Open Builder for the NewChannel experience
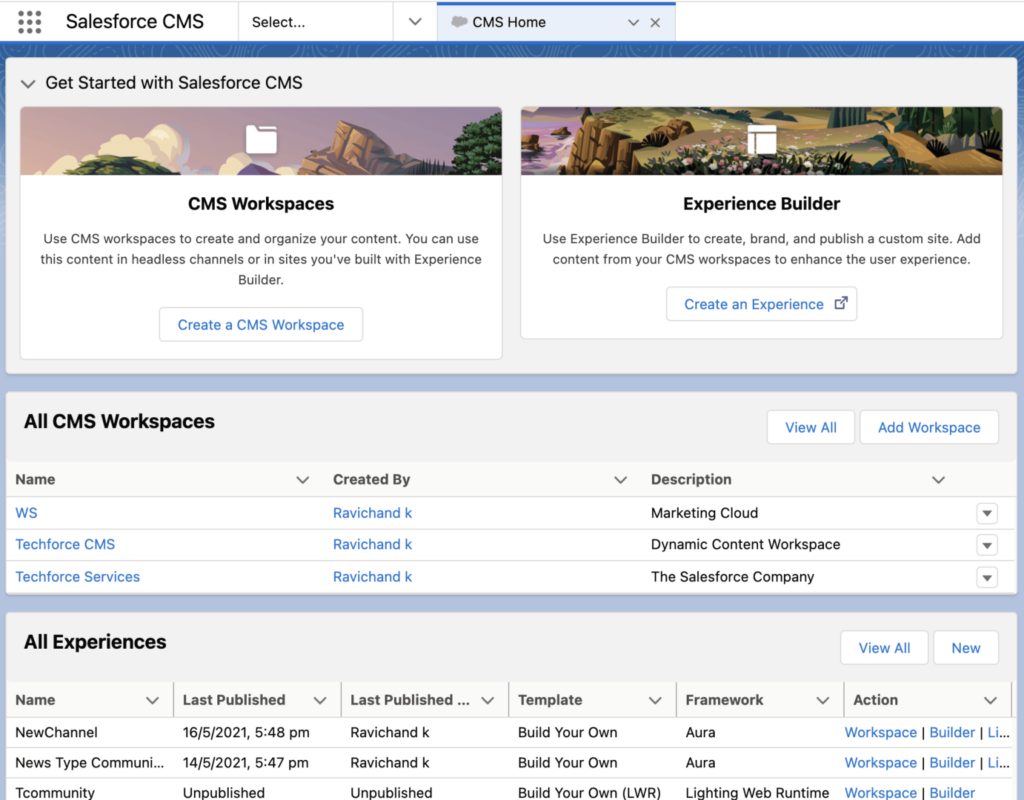The image size is (1024, 800). point(951,732)
